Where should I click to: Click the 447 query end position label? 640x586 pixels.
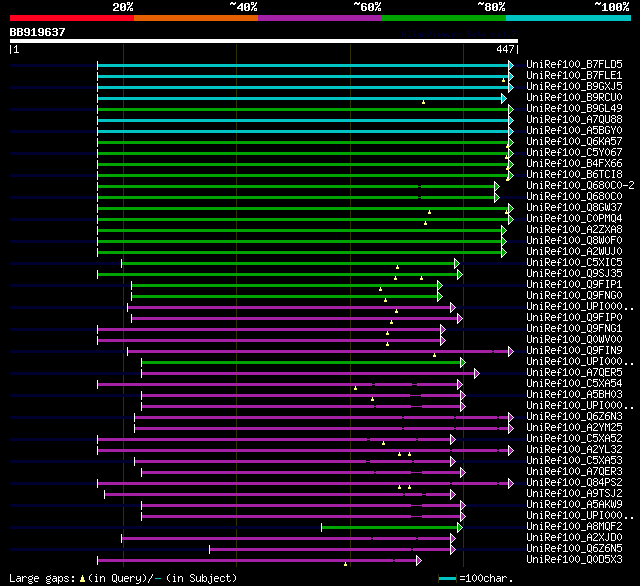507,49
